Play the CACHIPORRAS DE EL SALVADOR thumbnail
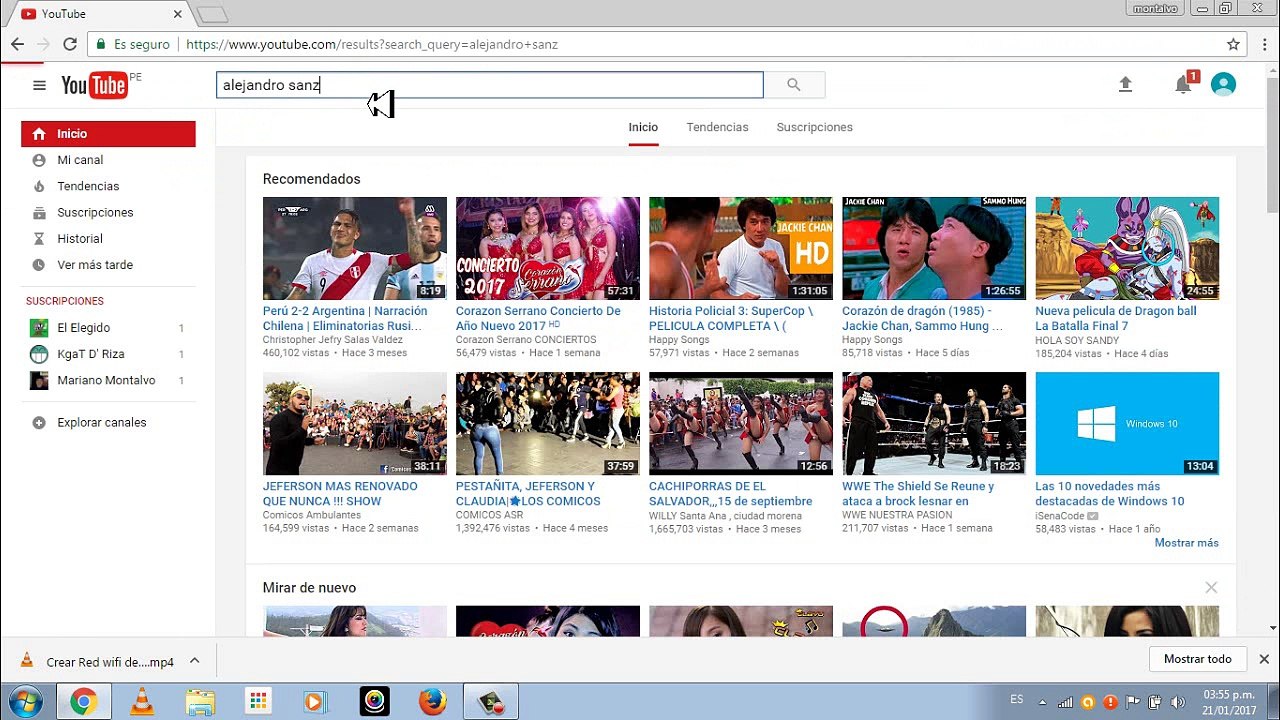Viewport: 1280px width, 720px height. [741, 423]
